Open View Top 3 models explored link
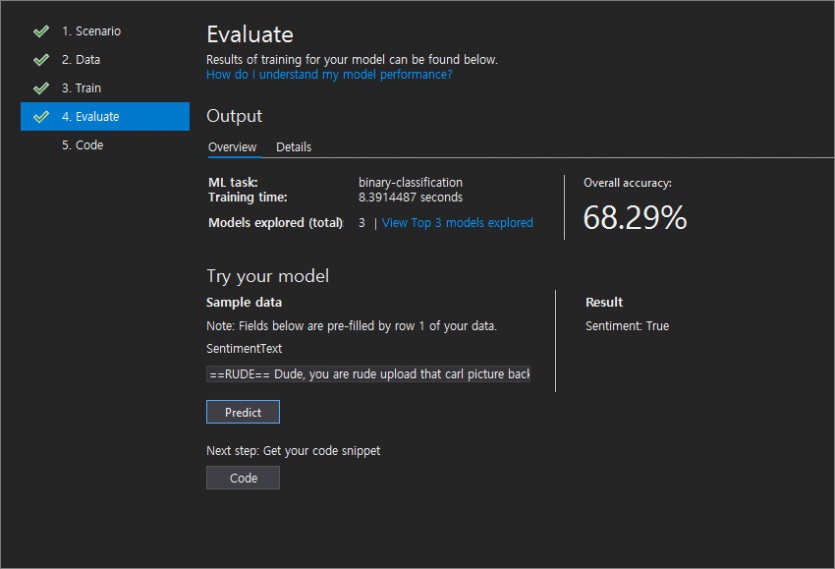 coord(457,223)
